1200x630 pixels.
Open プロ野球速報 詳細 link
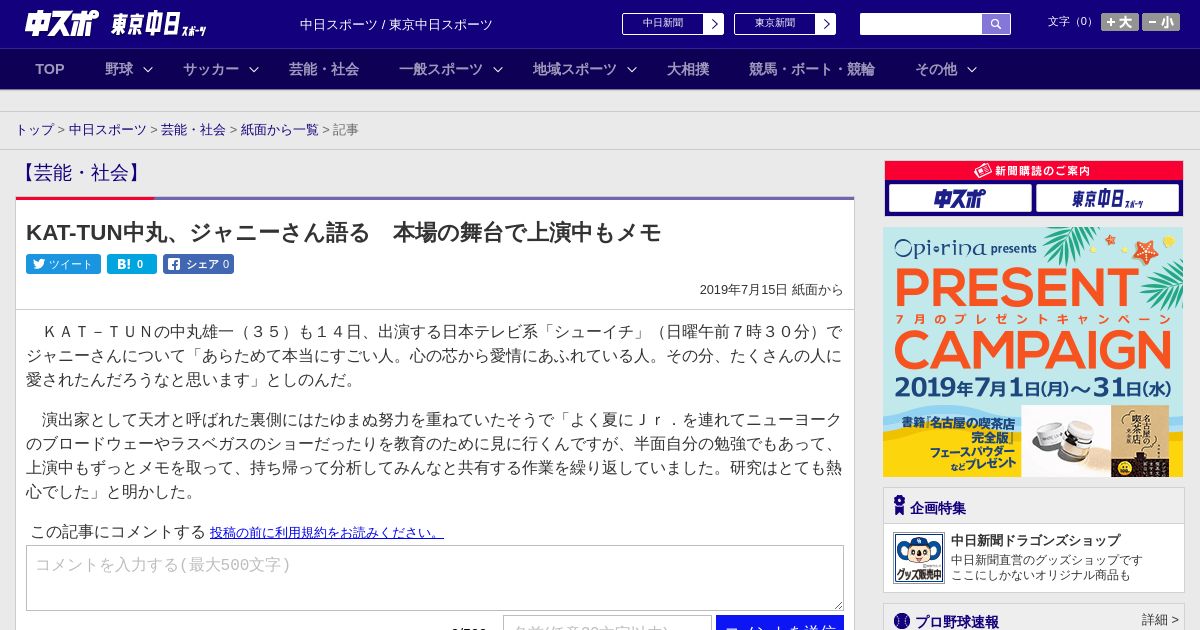click(x=1160, y=620)
